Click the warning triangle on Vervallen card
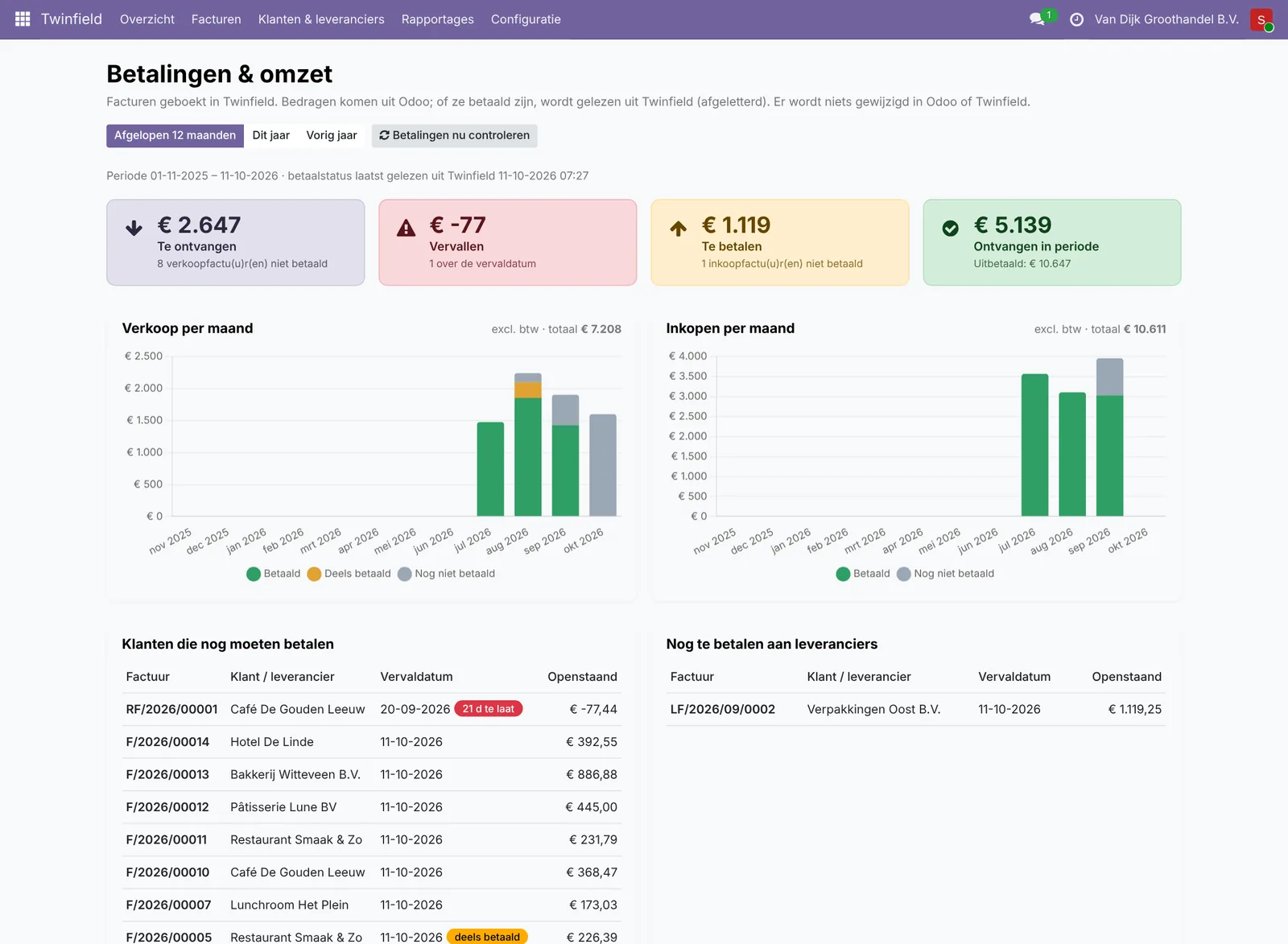Image resolution: width=1288 pixels, height=944 pixels. tap(407, 229)
